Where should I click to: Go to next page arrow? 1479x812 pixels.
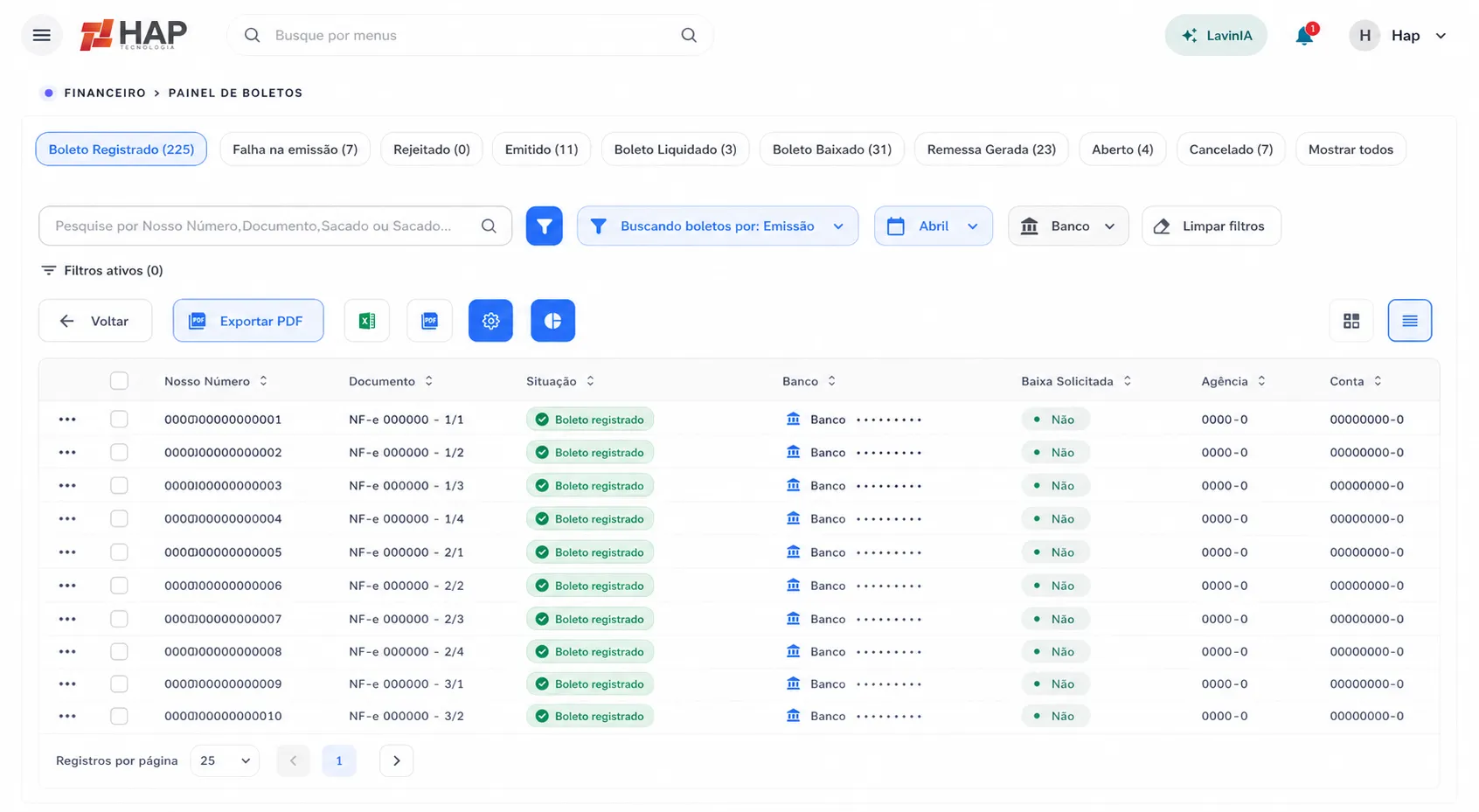pyautogui.click(x=396, y=760)
